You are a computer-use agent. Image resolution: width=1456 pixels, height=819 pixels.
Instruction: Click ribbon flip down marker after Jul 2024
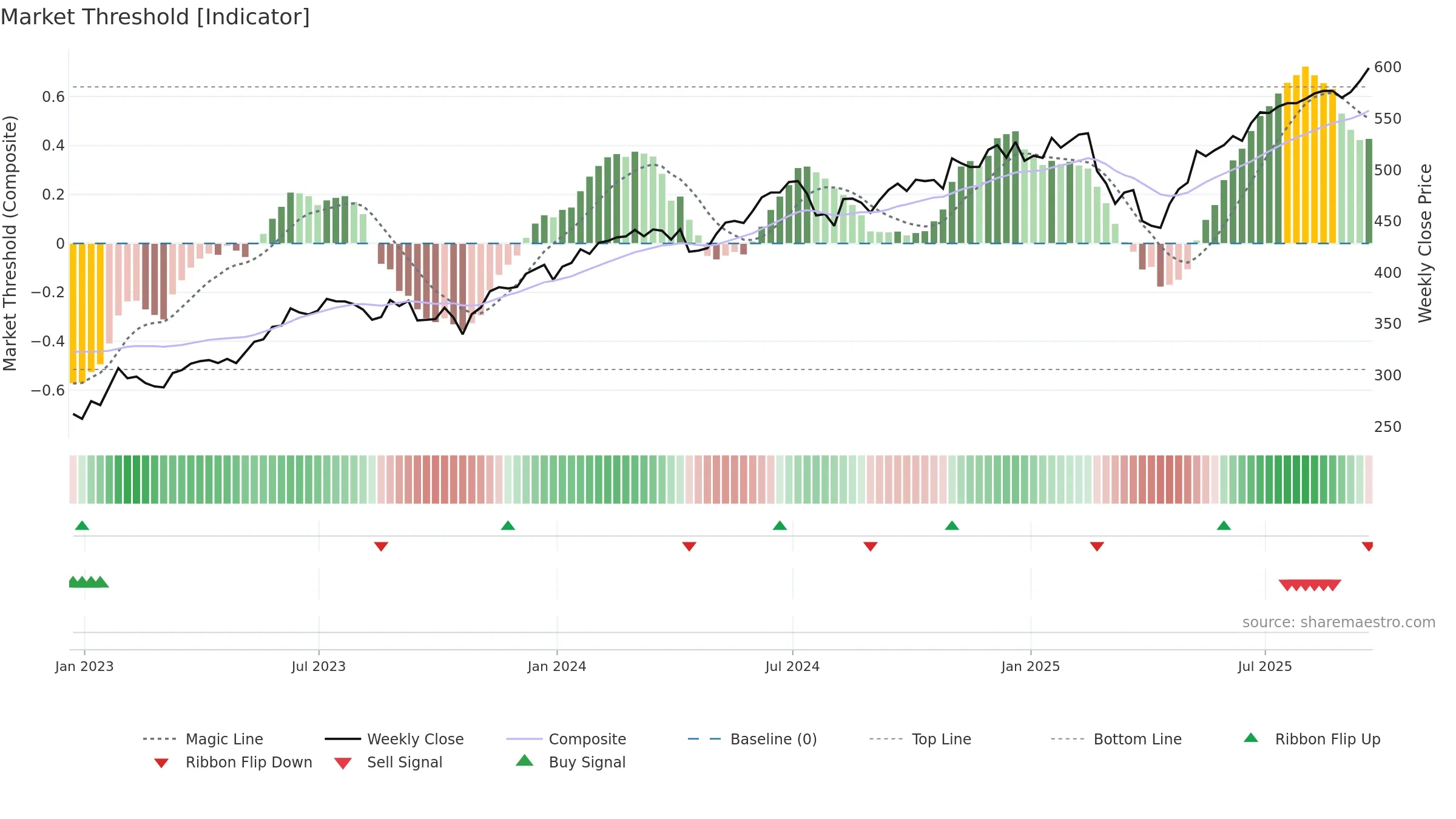point(871,547)
